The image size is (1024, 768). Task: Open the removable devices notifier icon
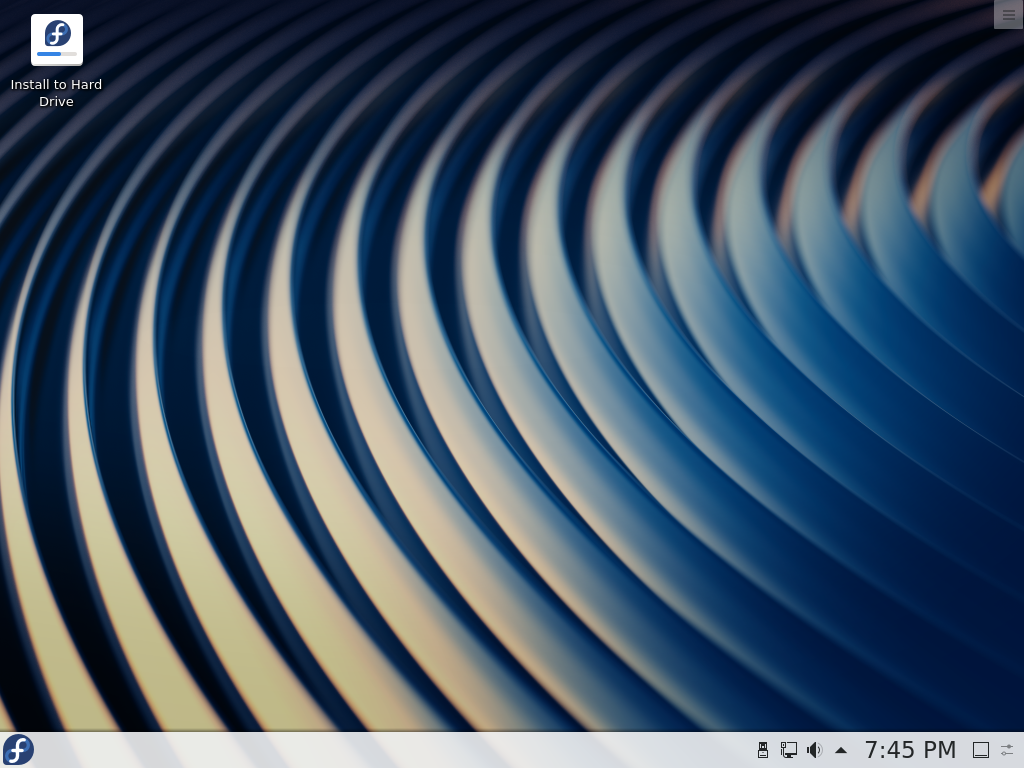tap(762, 750)
